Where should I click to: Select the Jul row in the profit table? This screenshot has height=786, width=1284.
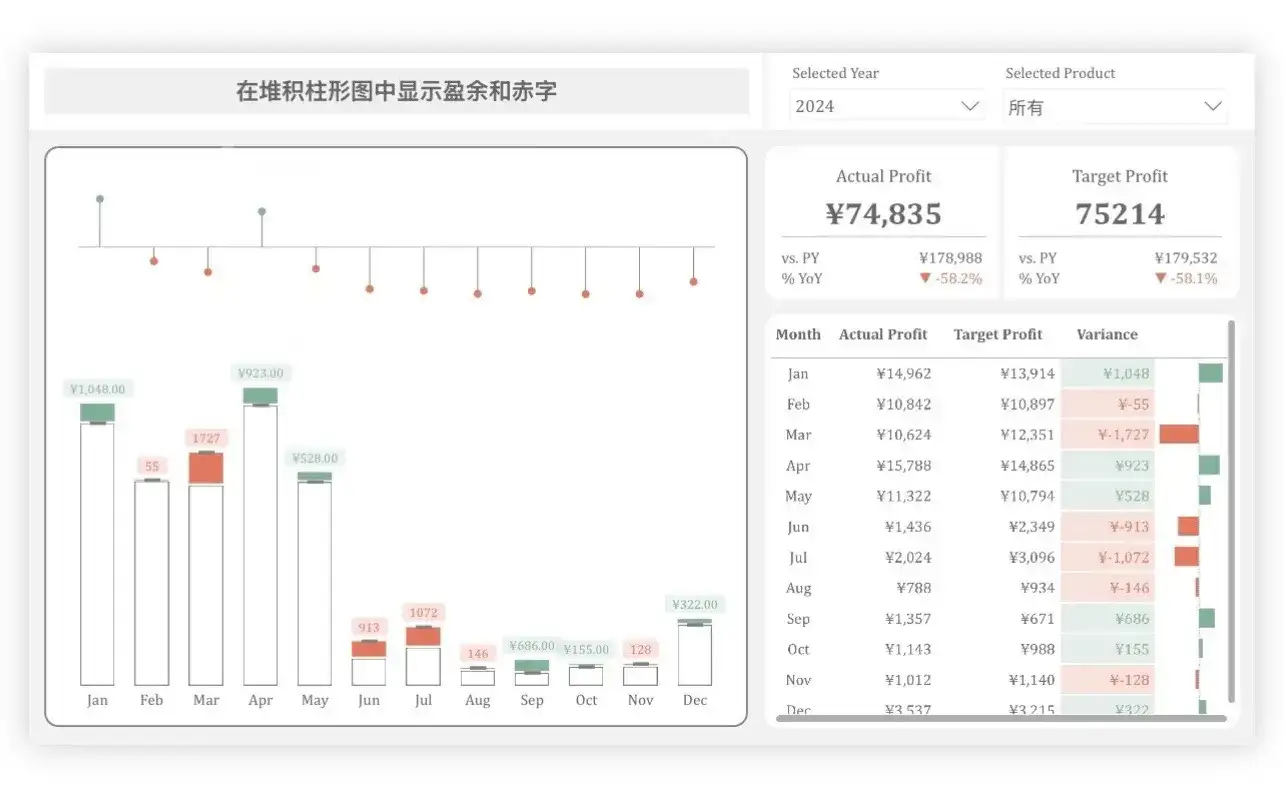click(x=950, y=557)
